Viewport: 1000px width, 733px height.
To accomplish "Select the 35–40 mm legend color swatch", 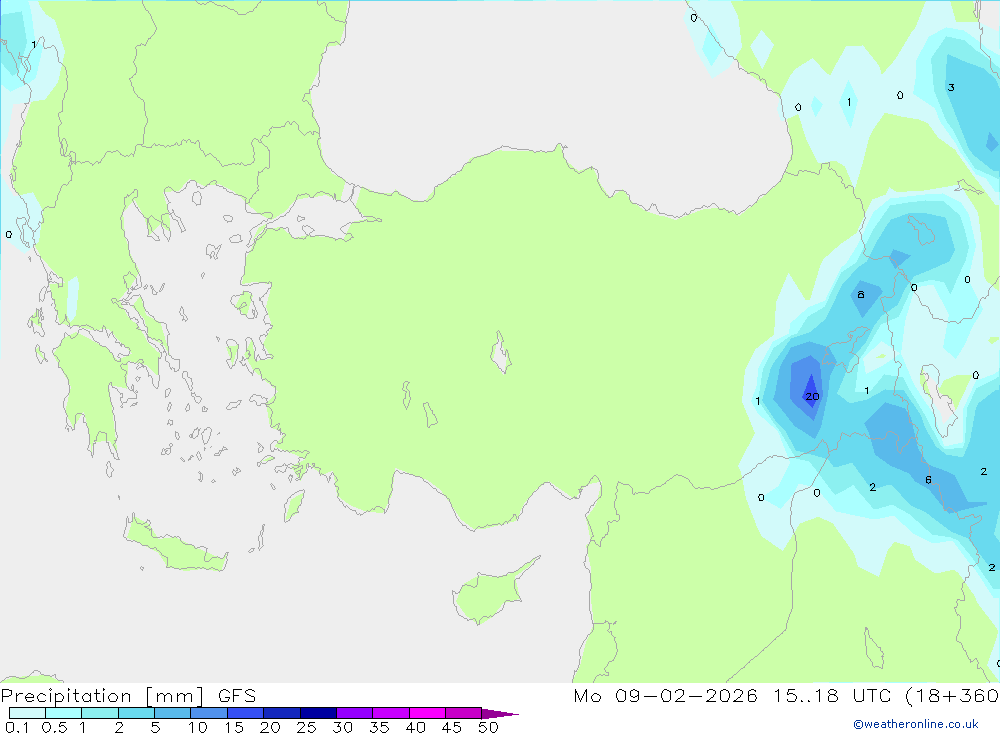I will coord(391,713).
